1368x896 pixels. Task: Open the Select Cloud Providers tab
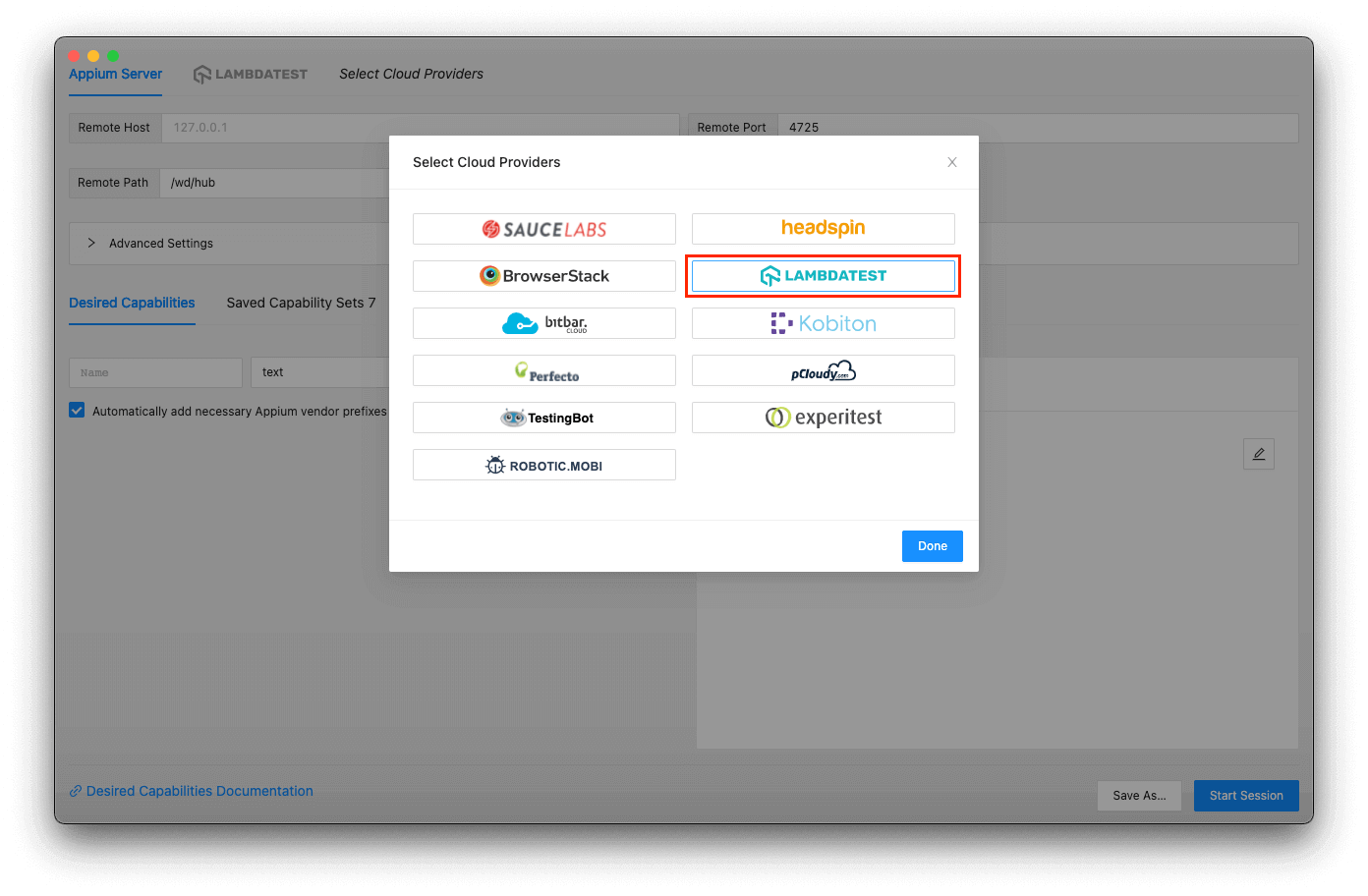point(412,74)
